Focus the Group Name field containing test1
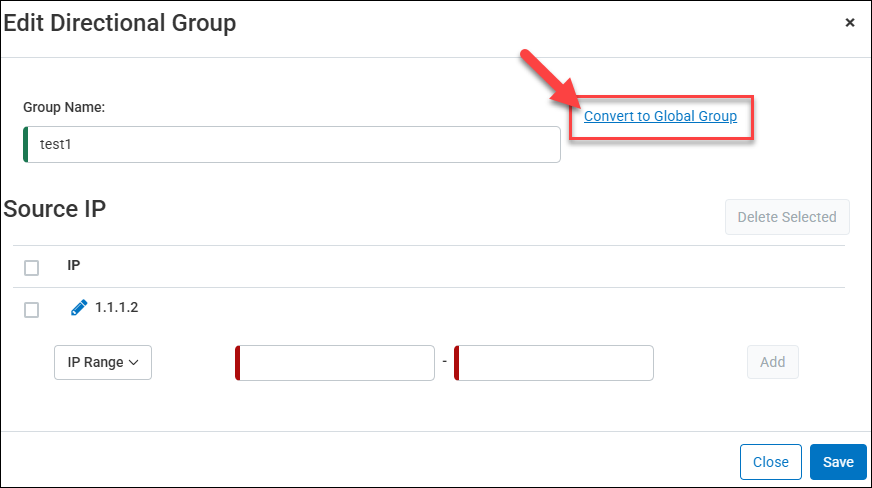 [x=292, y=144]
